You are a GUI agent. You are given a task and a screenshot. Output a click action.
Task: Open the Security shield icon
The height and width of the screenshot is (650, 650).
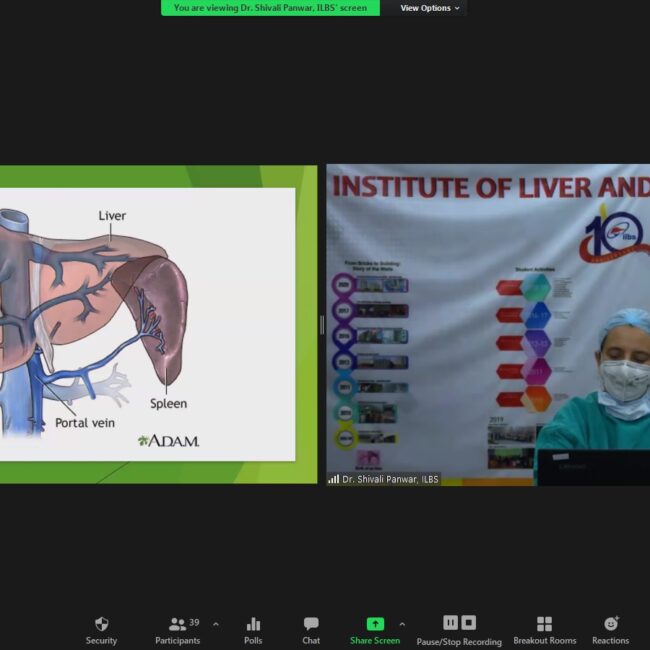click(101, 624)
